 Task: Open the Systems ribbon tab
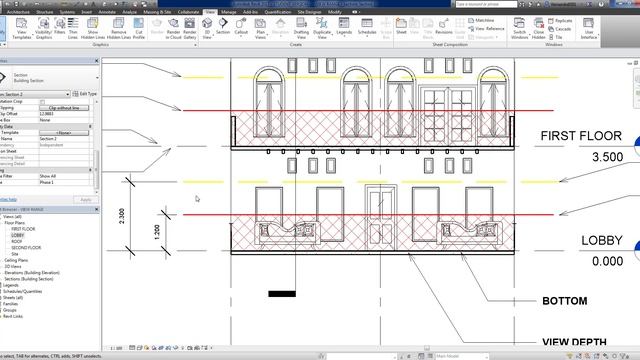point(67,12)
